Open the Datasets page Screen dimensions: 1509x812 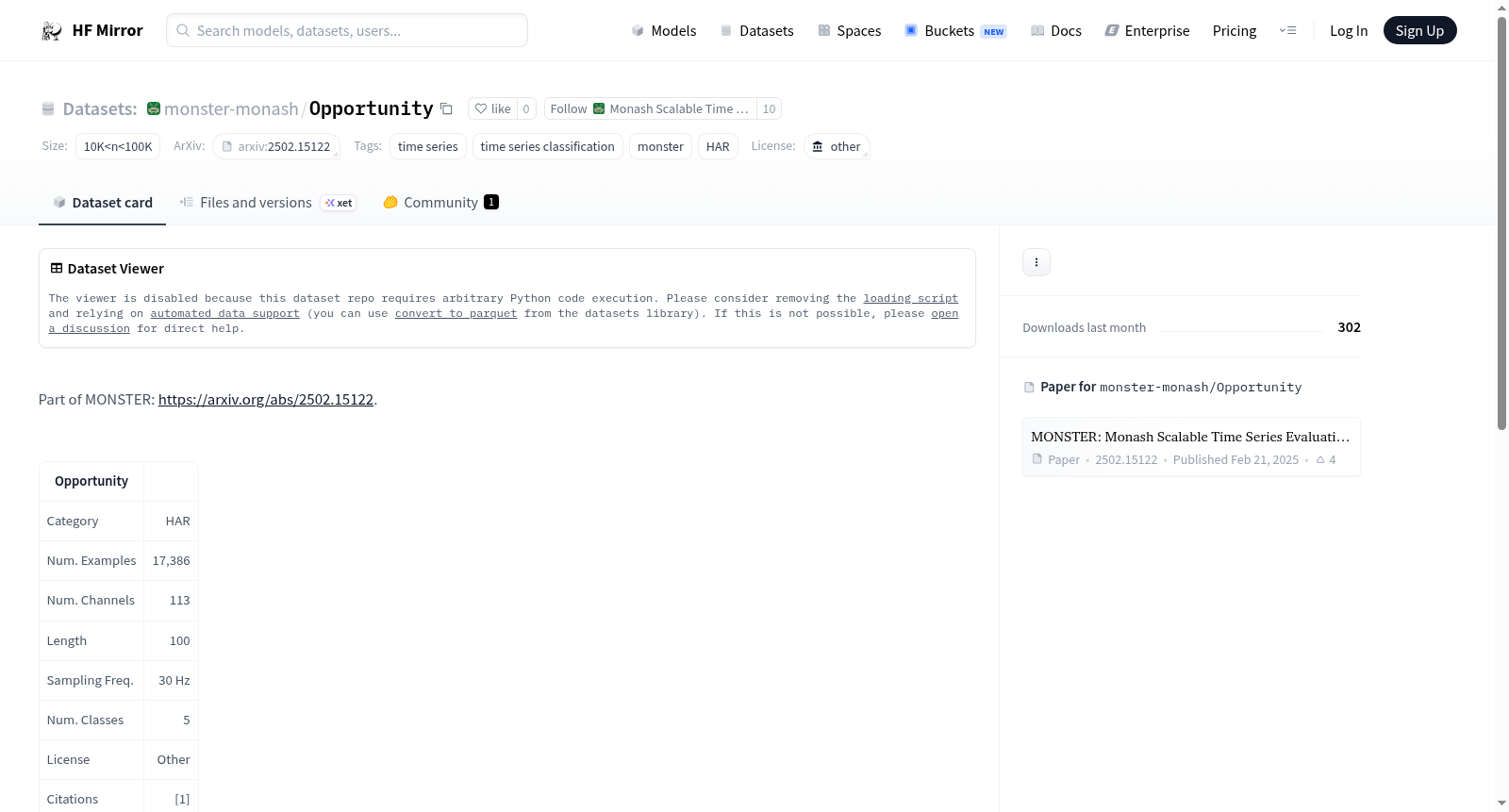point(756,31)
